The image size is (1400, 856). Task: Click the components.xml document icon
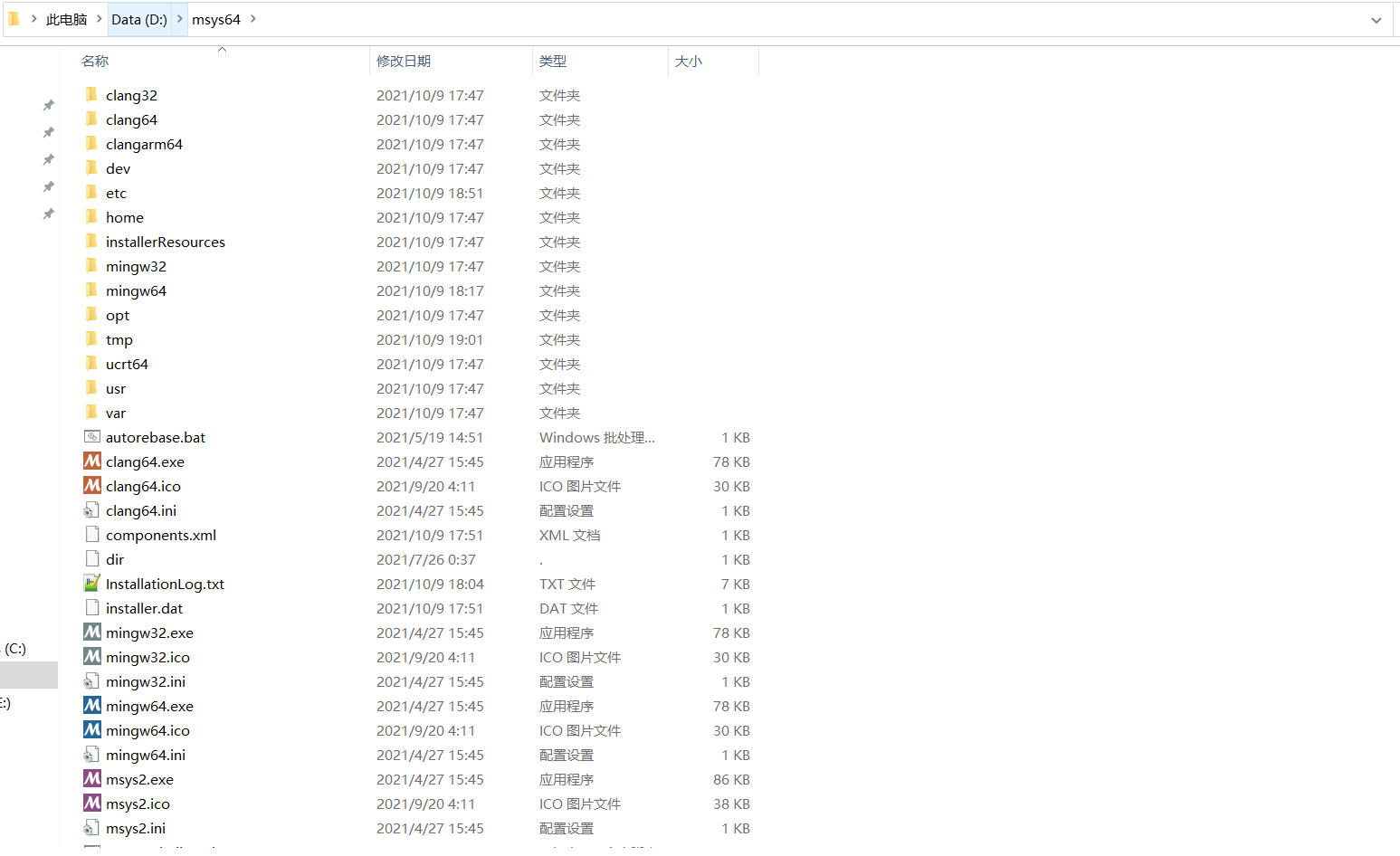point(91,534)
